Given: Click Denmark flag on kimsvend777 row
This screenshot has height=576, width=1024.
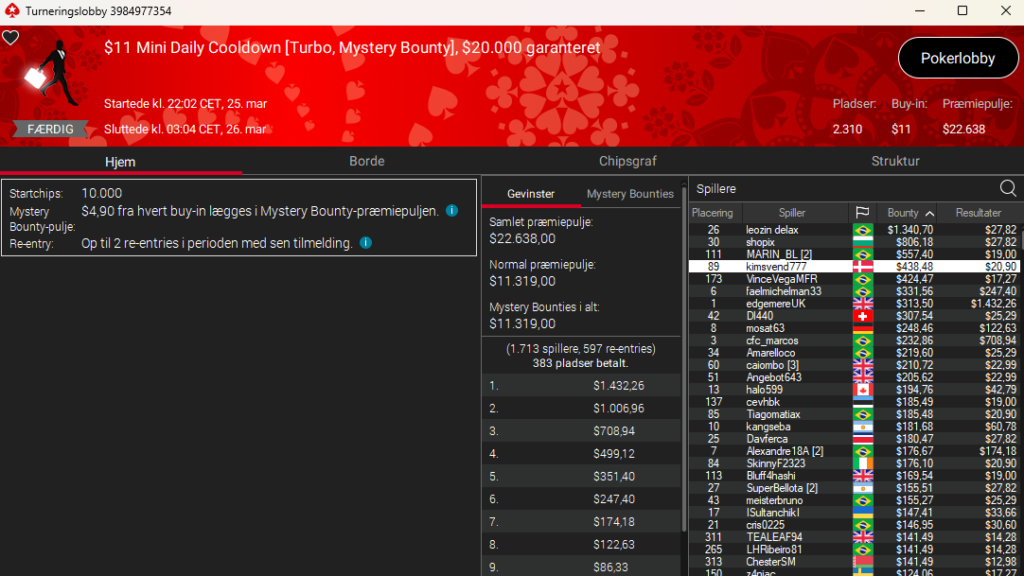Looking at the screenshot, I should (861, 267).
